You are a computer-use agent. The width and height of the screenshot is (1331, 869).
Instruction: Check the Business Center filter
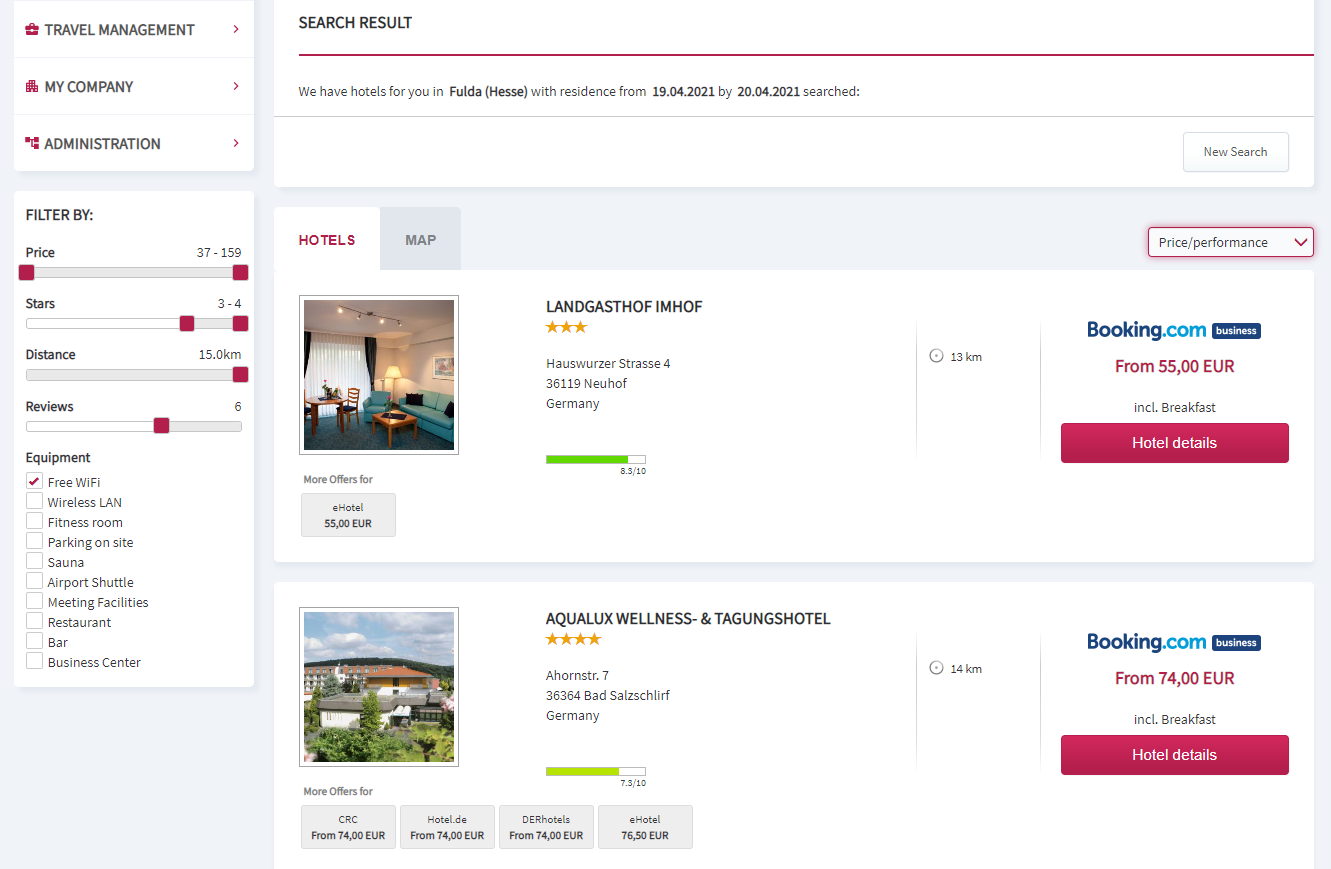35,661
